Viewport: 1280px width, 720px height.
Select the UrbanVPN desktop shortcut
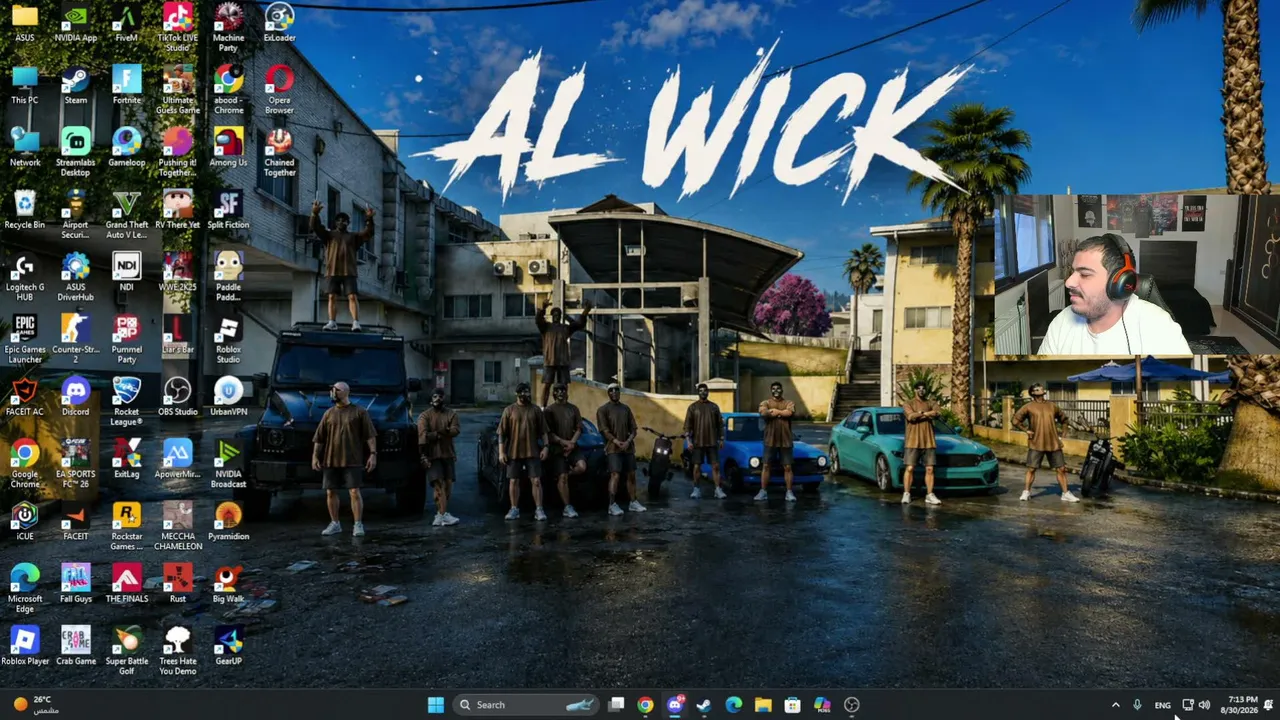point(229,397)
